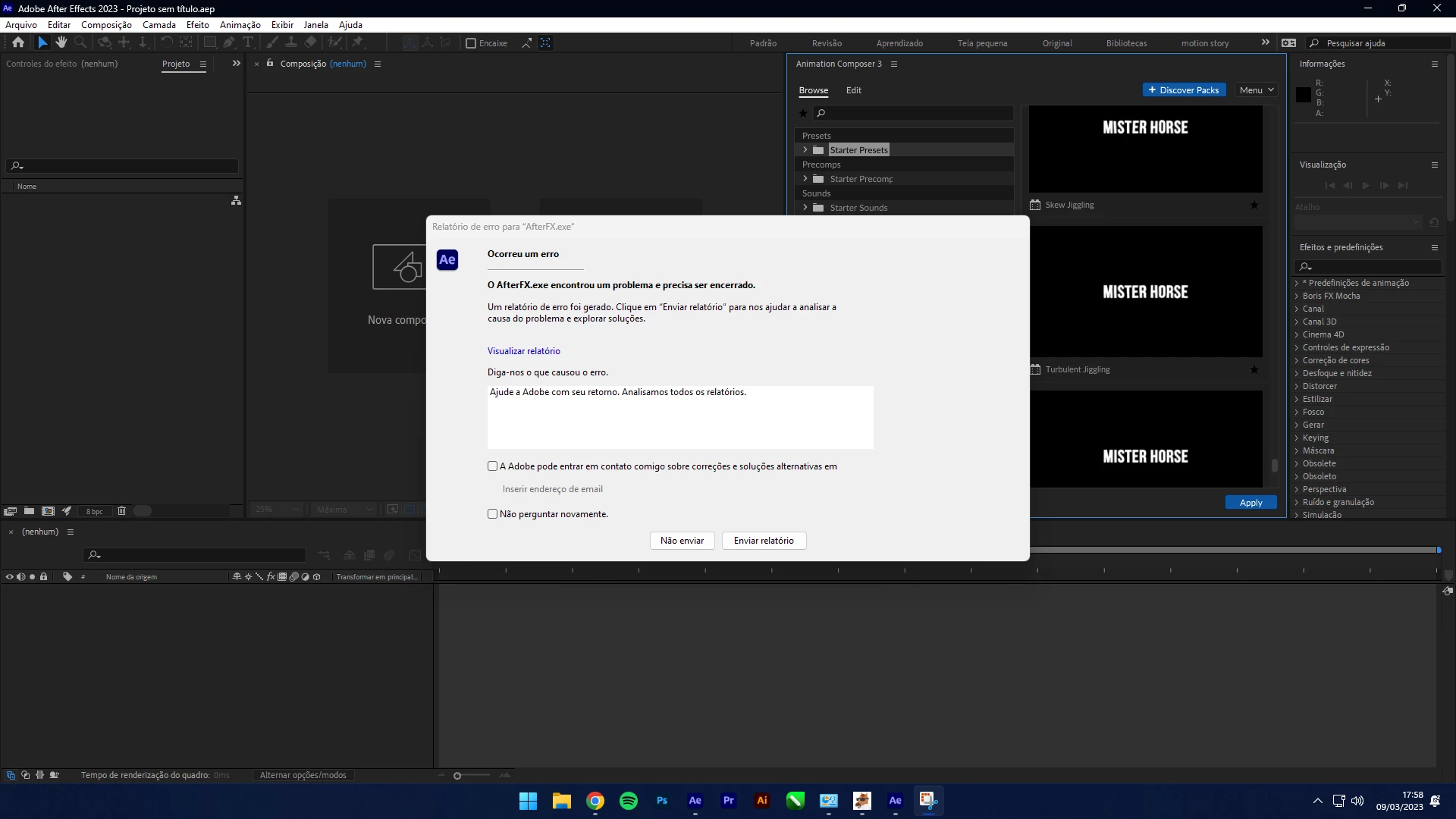The height and width of the screenshot is (819, 1456).
Task: Enable Adobe contact me checkbox
Action: tap(493, 466)
